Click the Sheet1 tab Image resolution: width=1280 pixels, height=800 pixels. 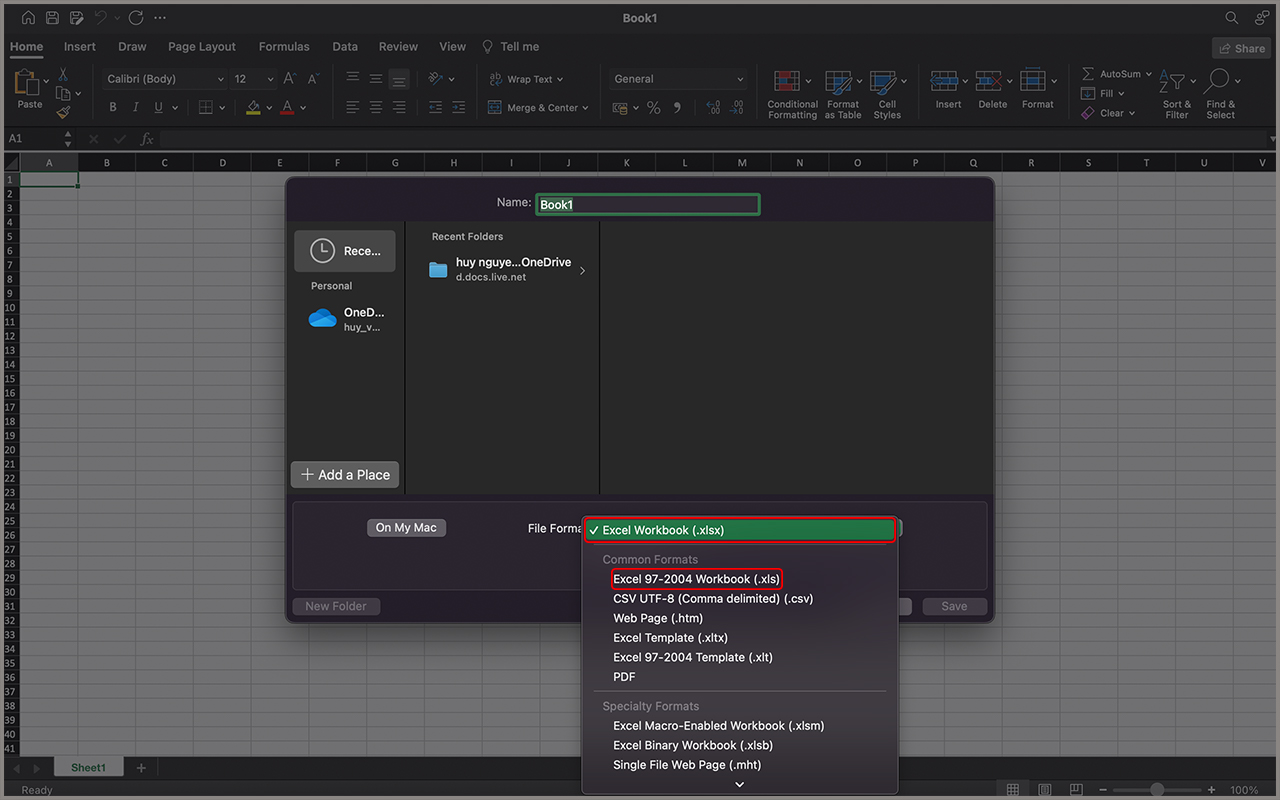[x=88, y=768]
